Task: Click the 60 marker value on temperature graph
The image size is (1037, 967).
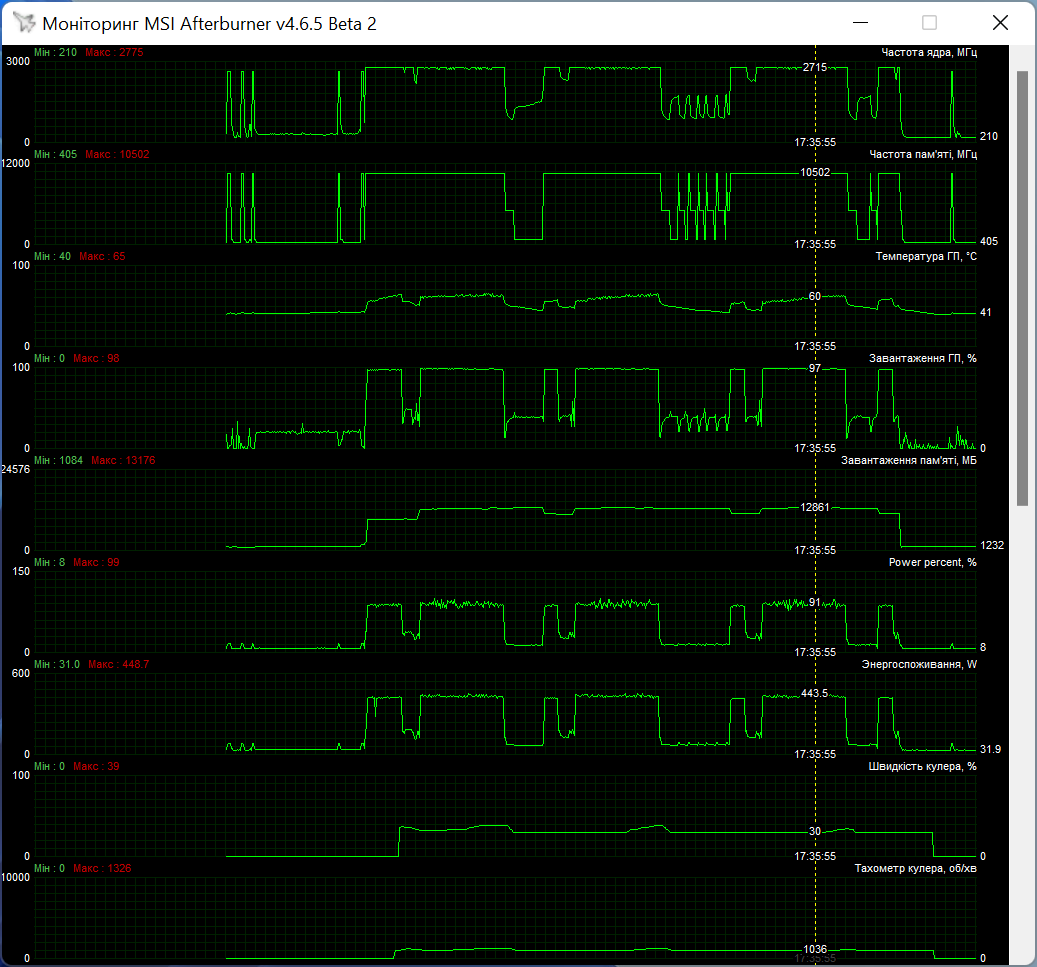Action: [x=815, y=296]
